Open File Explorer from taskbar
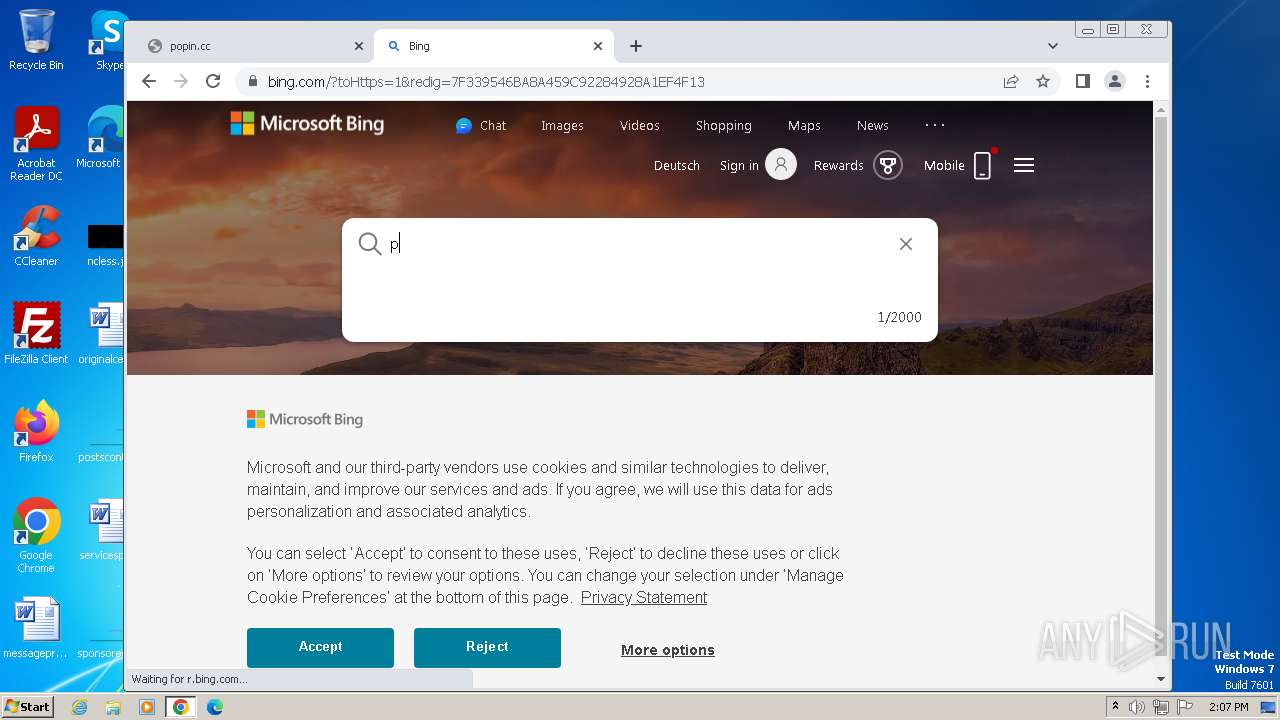Image resolution: width=1280 pixels, height=720 pixels. coord(113,707)
